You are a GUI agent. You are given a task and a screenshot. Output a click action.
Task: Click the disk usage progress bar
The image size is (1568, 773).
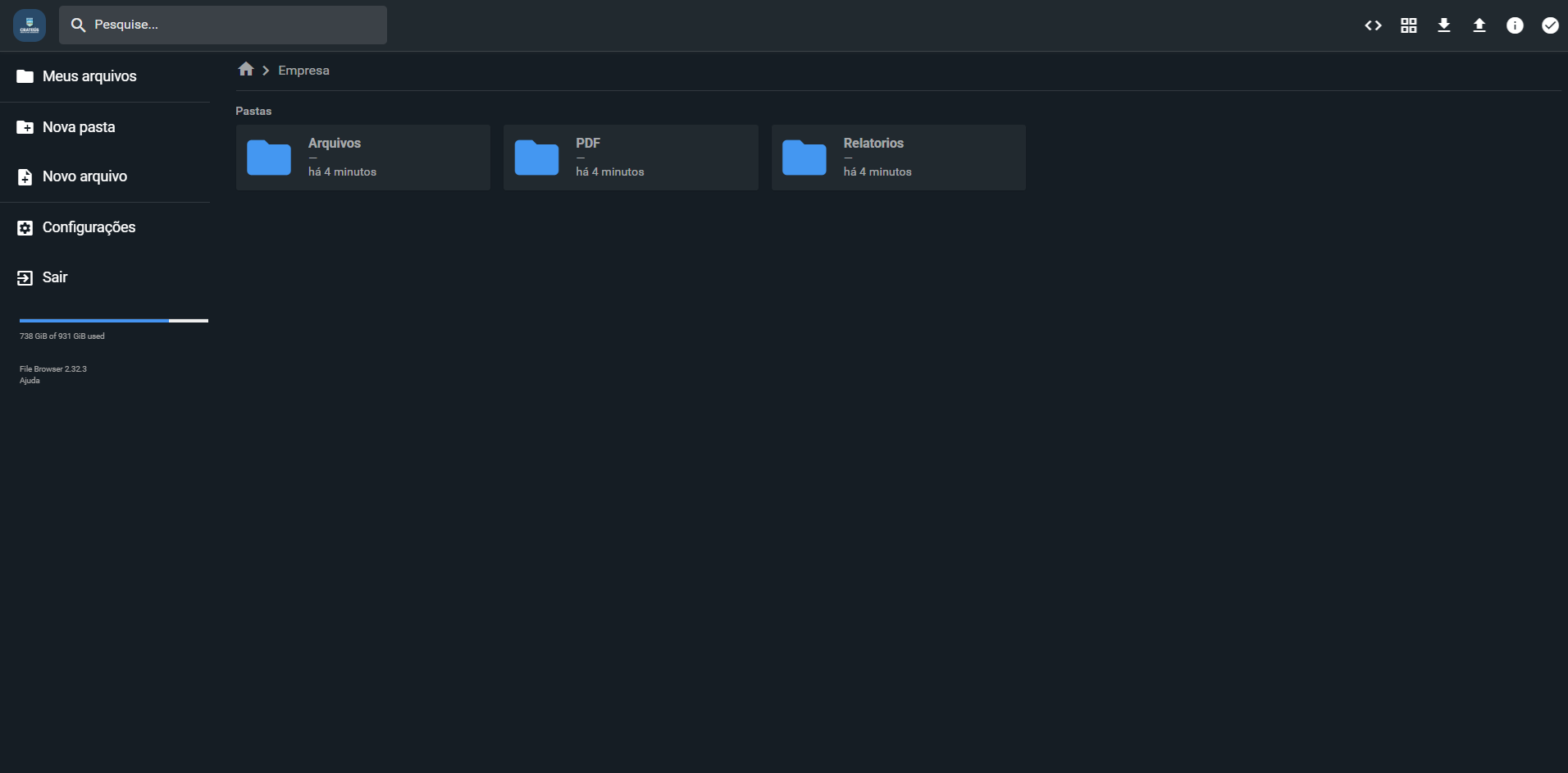pyautogui.click(x=113, y=321)
